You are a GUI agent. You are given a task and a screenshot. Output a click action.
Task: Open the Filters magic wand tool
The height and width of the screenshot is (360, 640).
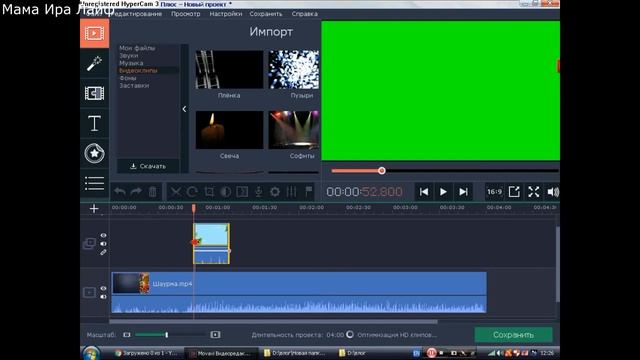tap(94, 64)
